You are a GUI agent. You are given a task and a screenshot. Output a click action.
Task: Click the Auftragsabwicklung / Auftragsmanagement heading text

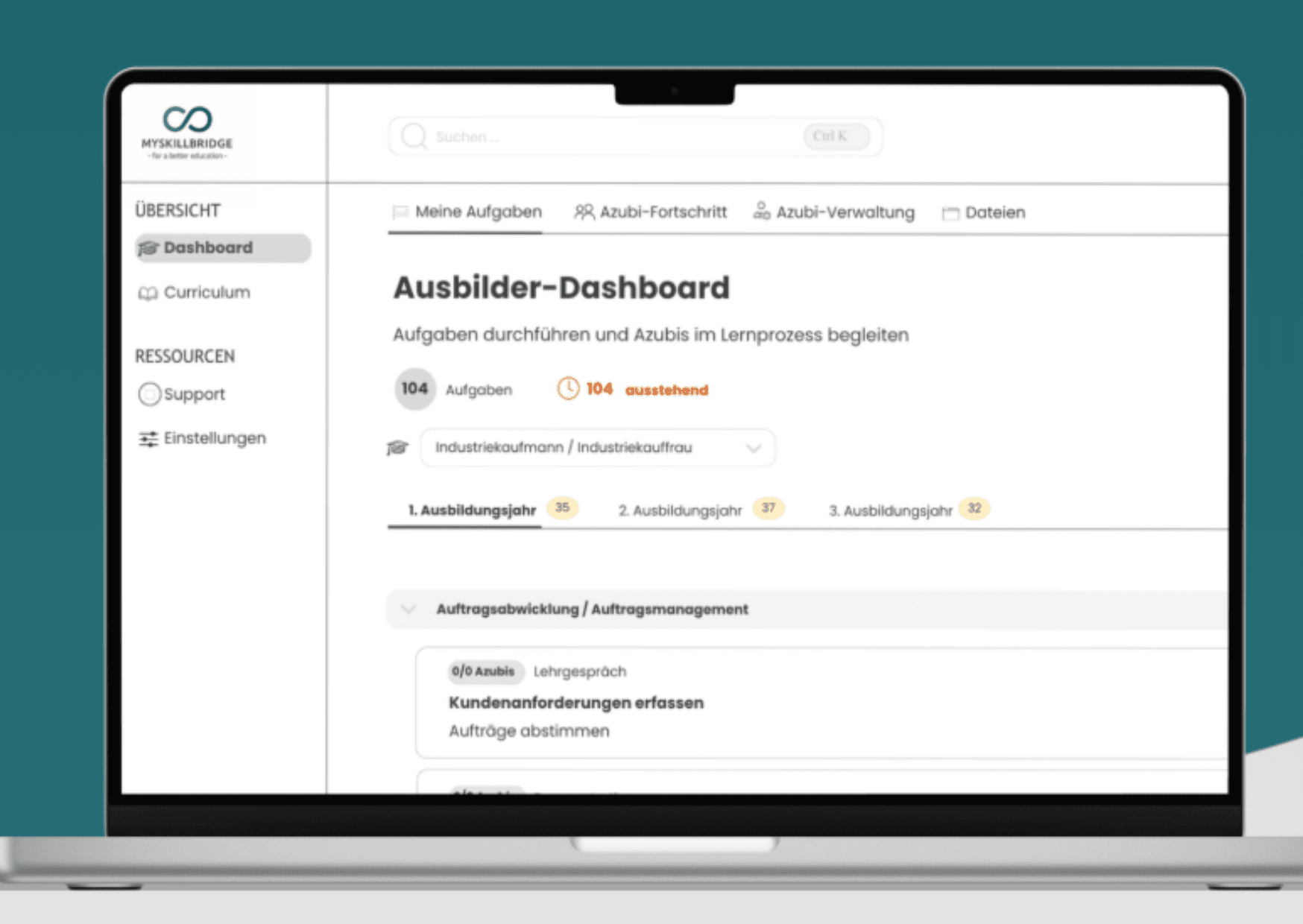click(592, 610)
